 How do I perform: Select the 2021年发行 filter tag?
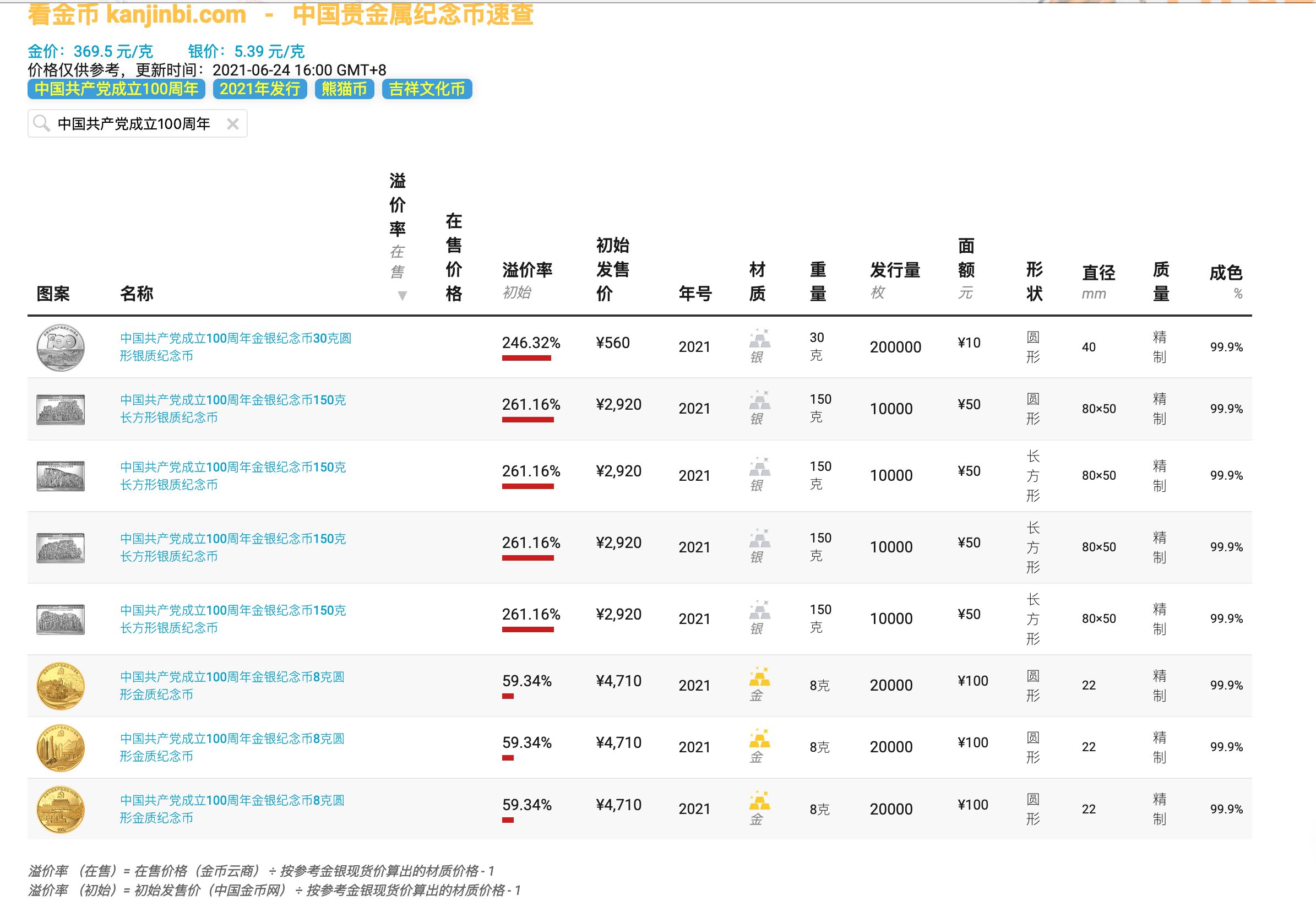click(259, 89)
